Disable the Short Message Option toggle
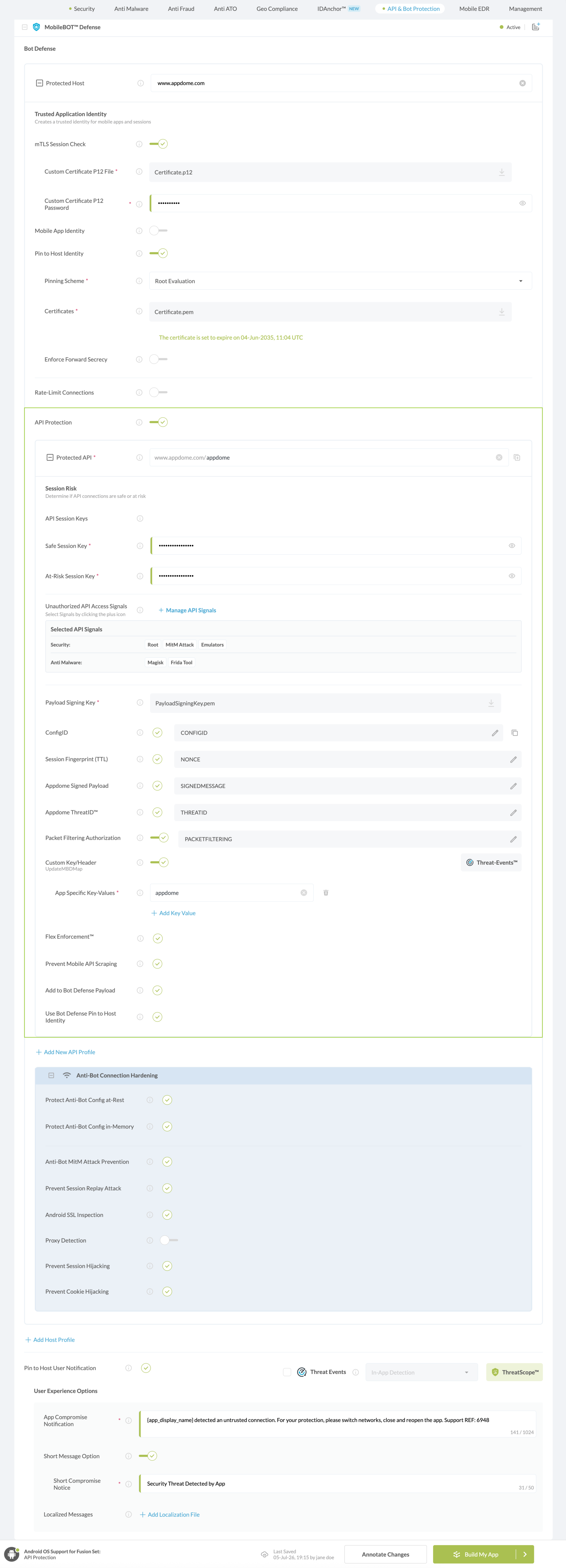Screen dimensions: 566x1568 (148, 1456)
